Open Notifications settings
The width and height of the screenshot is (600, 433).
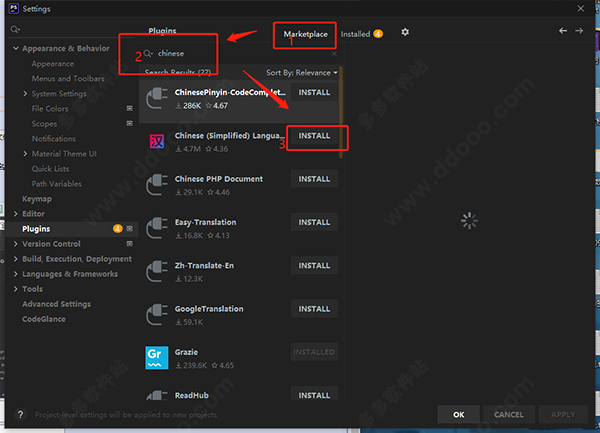tap(54, 139)
